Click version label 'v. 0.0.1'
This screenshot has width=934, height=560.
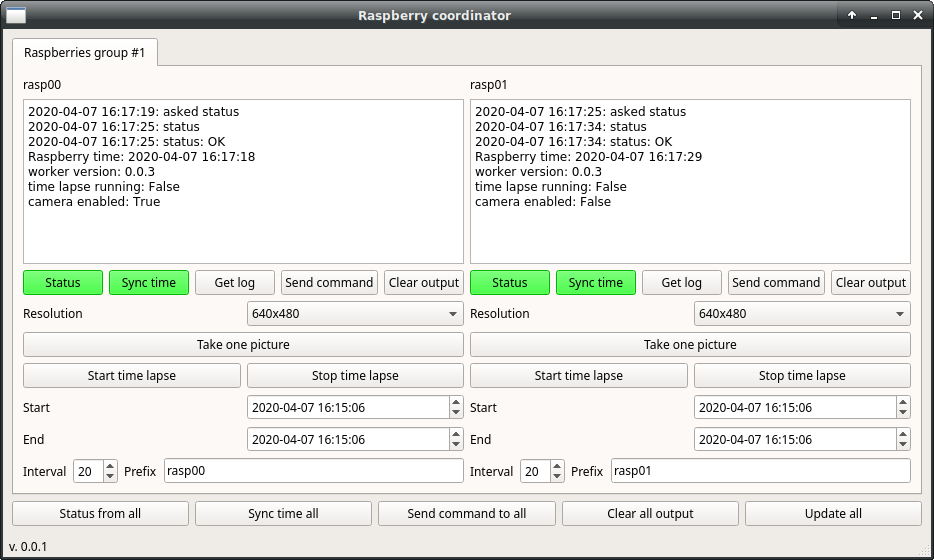[x=28, y=546]
